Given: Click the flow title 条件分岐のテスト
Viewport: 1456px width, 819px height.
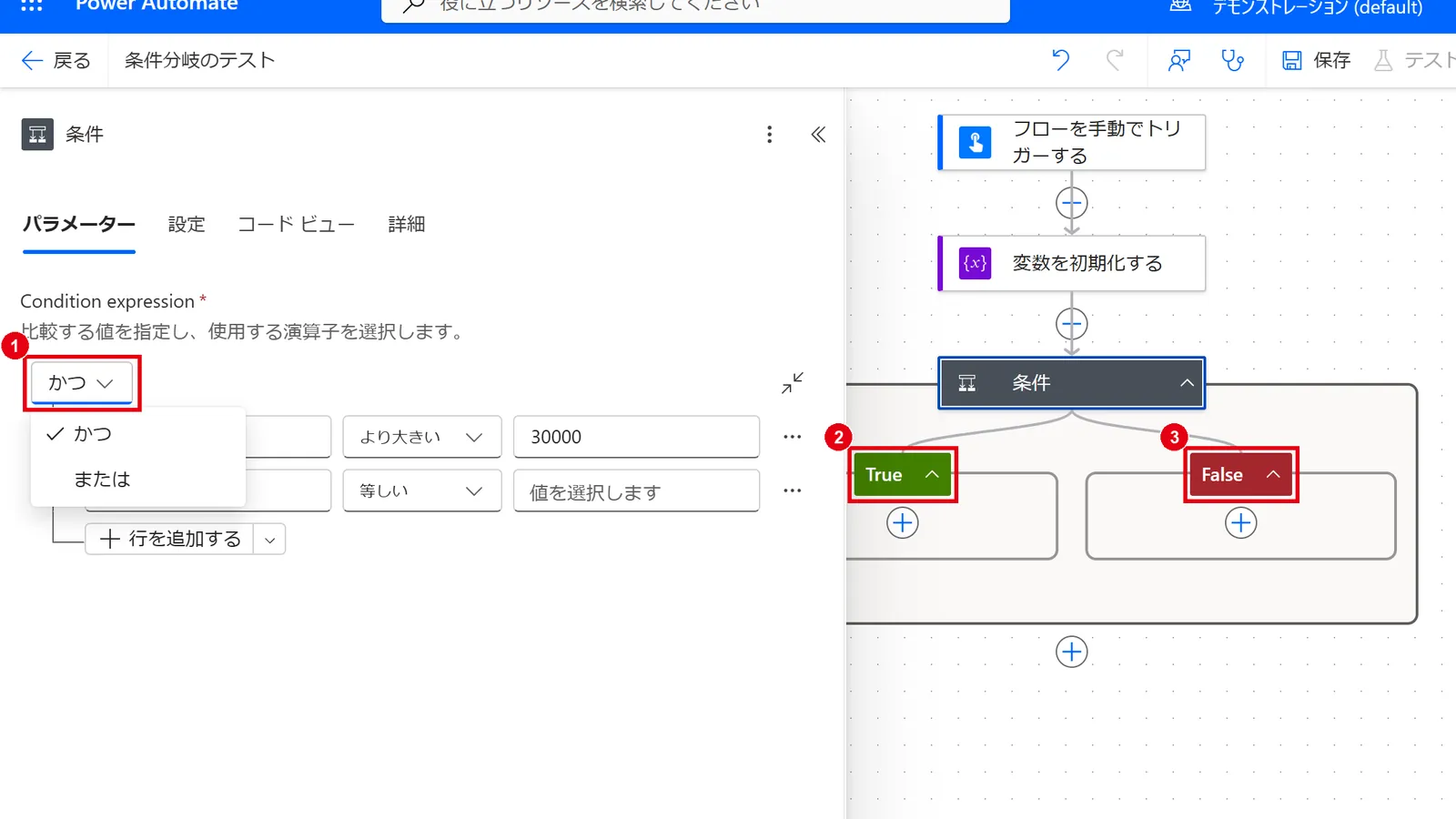Looking at the screenshot, I should [x=199, y=61].
